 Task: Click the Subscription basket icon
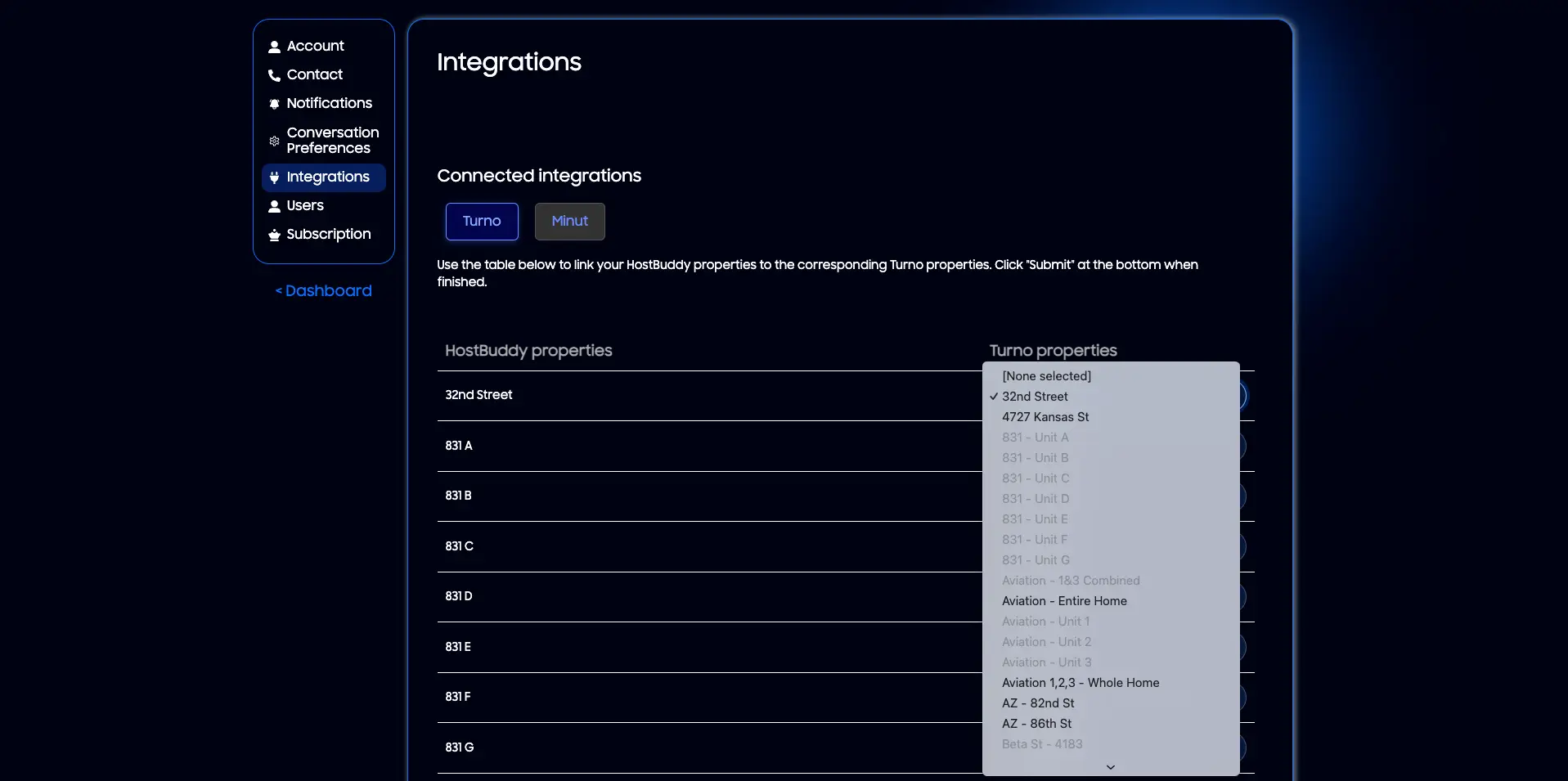[x=274, y=235]
